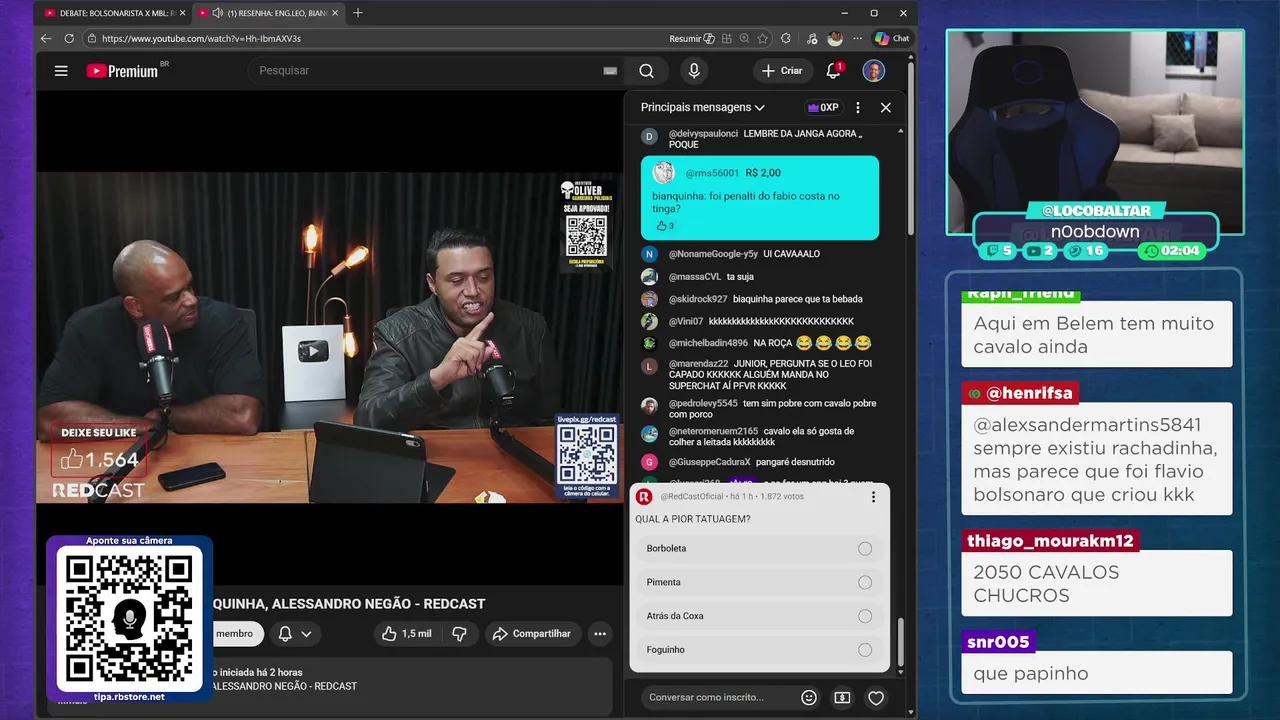The width and height of the screenshot is (1280, 720).
Task: Like the R$ 2,00 super chat message
Action: (661, 226)
